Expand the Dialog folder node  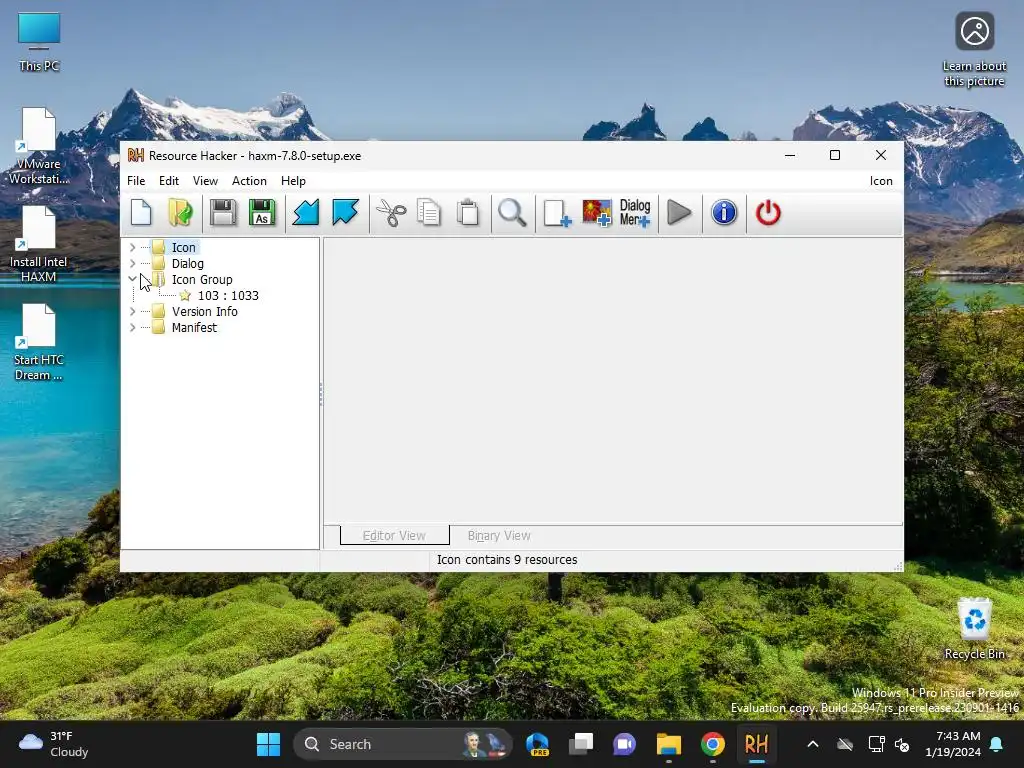tap(133, 263)
